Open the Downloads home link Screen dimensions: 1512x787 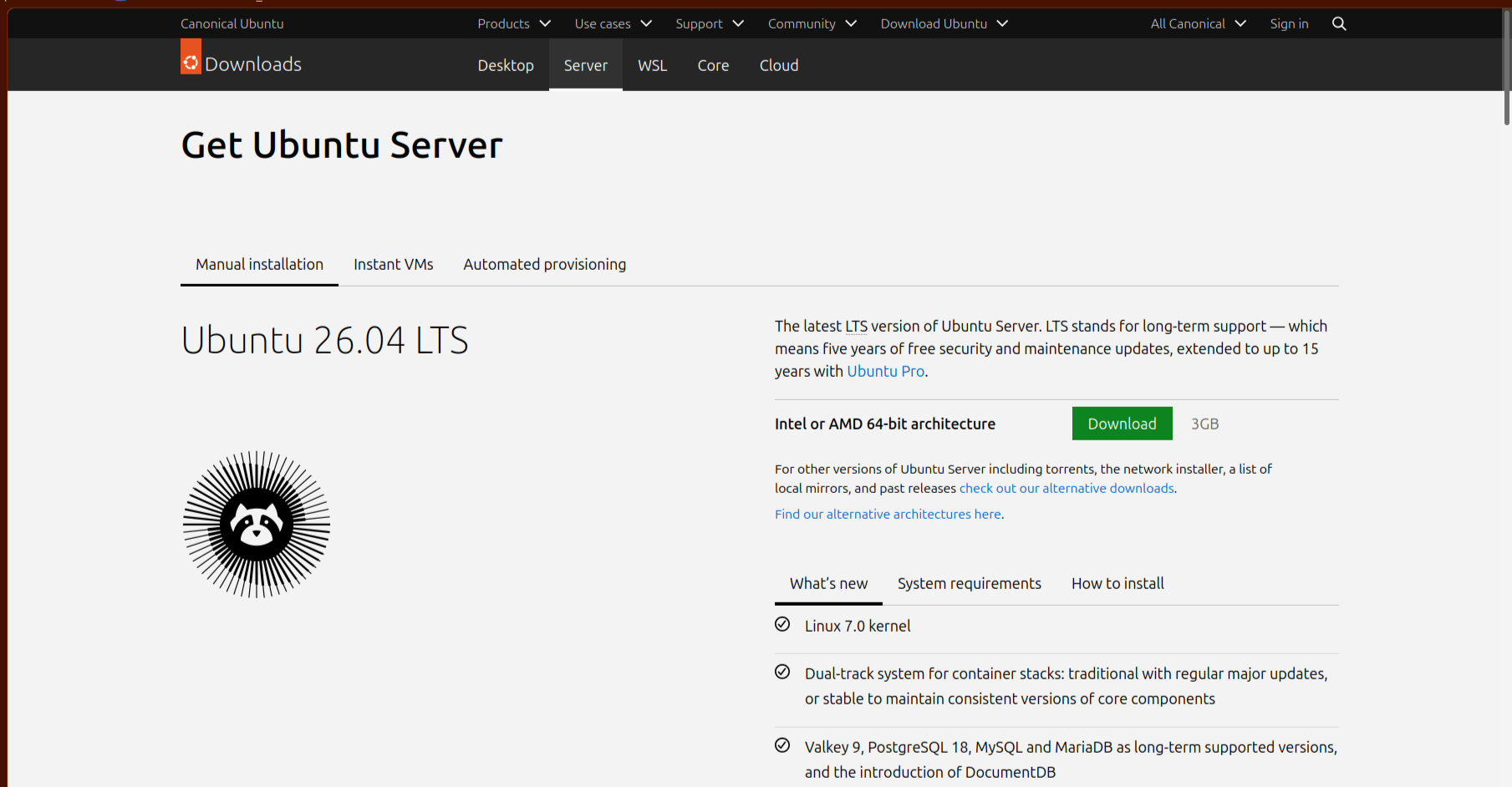(x=252, y=64)
